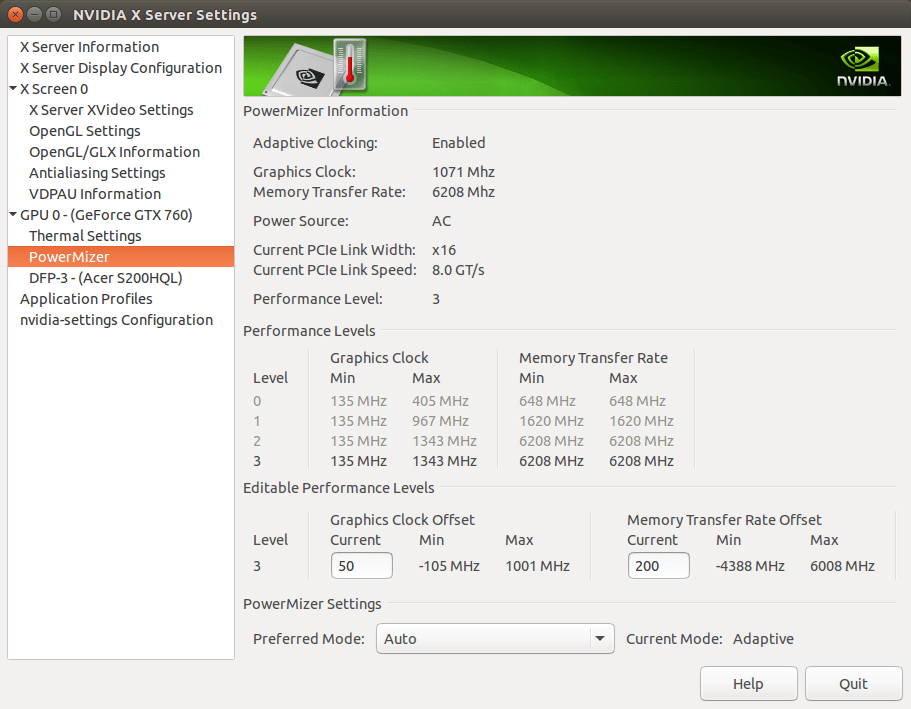Click the Help button

click(x=748, y=683)
